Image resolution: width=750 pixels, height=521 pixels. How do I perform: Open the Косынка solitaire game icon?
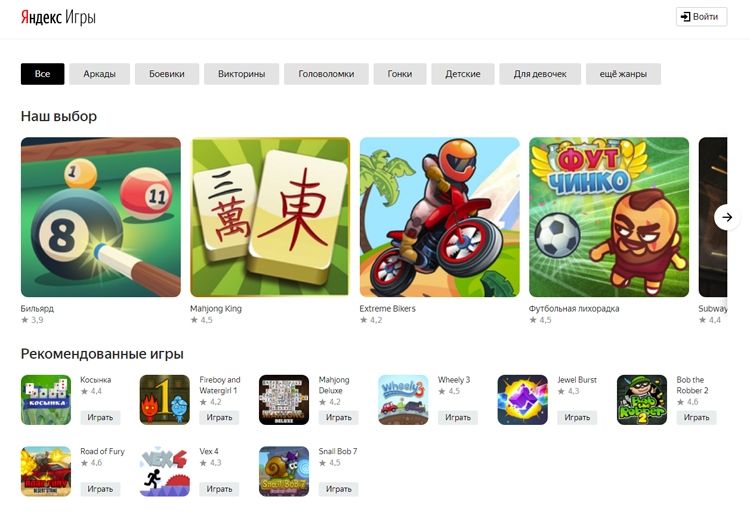[x=46, y=399]
